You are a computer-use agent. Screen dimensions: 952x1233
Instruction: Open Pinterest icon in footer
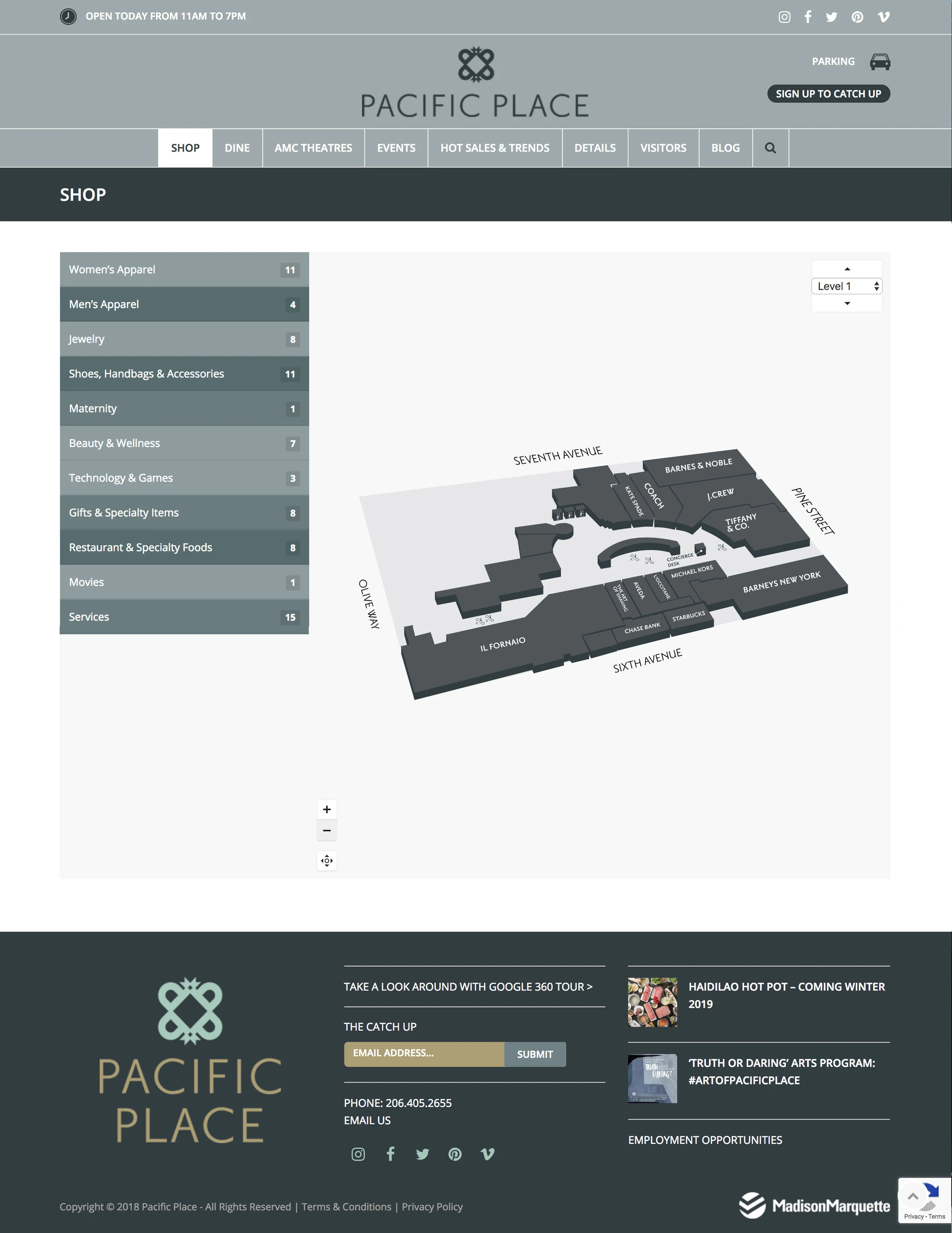tap(455, 1154)
